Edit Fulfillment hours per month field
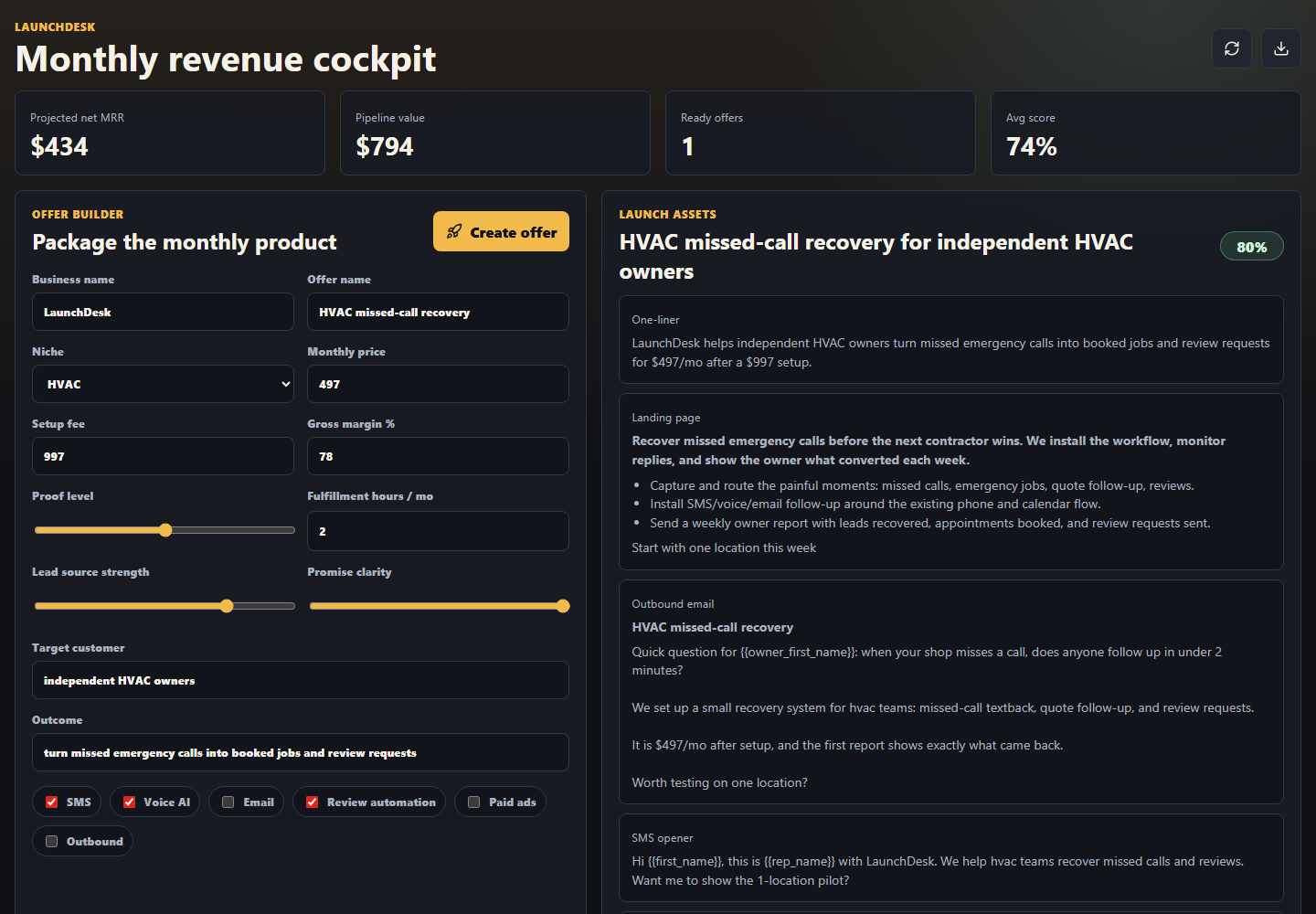Screen dimensions: 1316x914 pos(439,531)
